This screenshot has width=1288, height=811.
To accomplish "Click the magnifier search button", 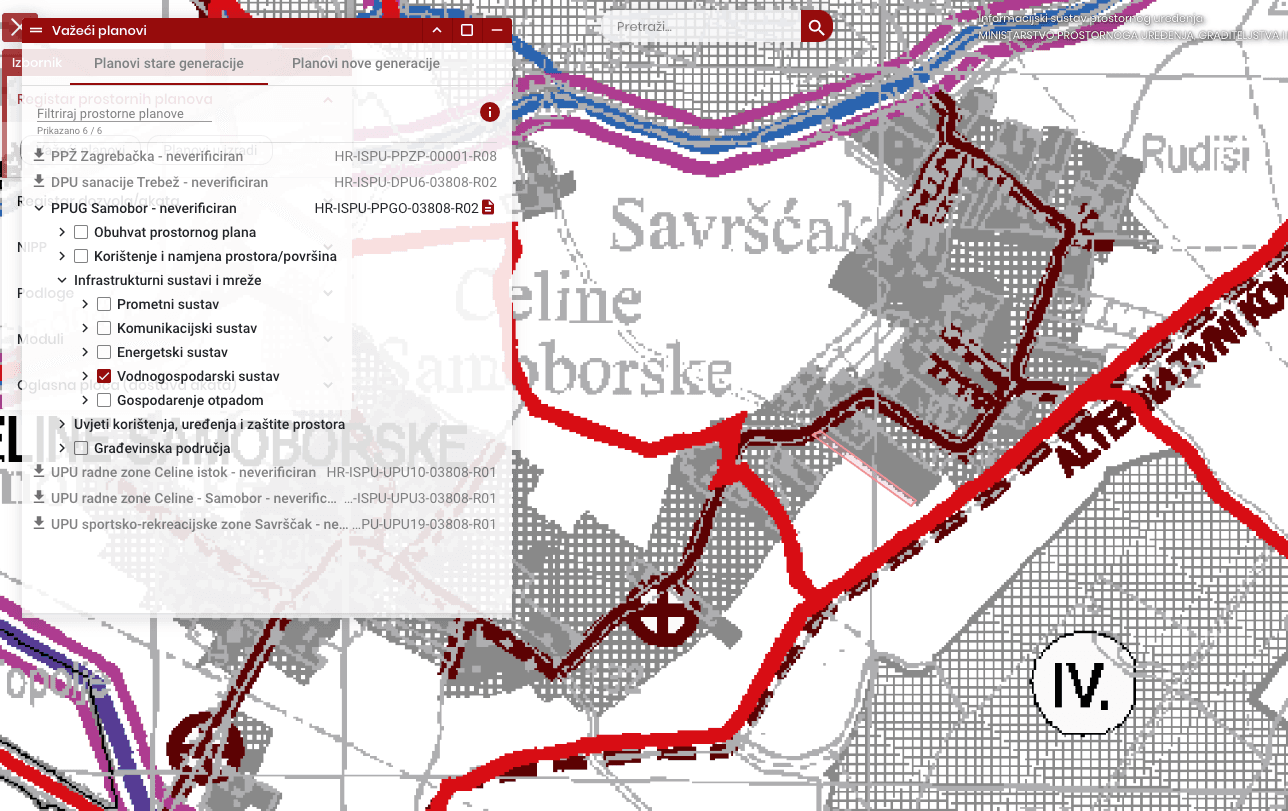I will click(x=817, y=27).
